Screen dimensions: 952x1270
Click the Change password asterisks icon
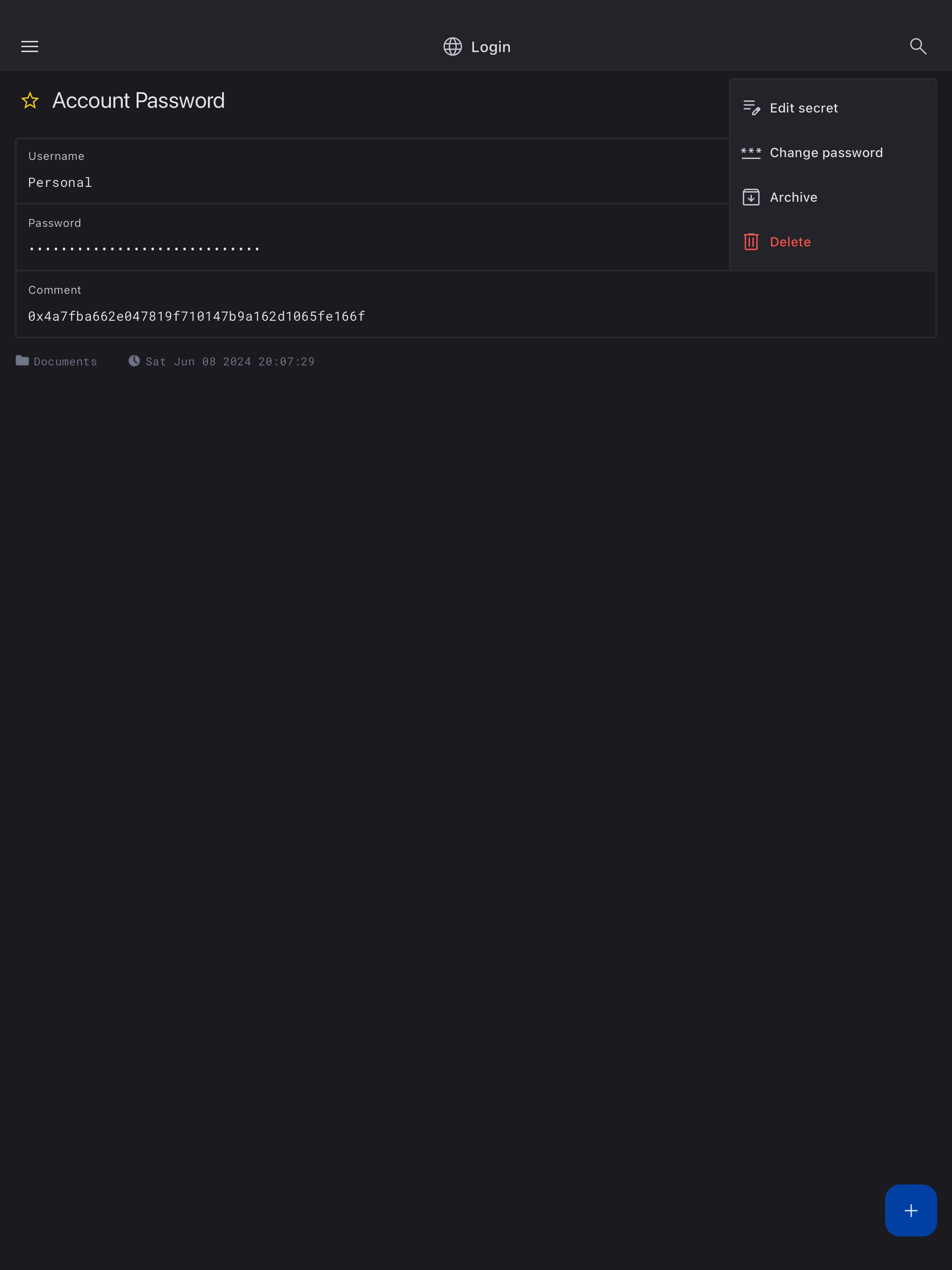pos(751,153)
